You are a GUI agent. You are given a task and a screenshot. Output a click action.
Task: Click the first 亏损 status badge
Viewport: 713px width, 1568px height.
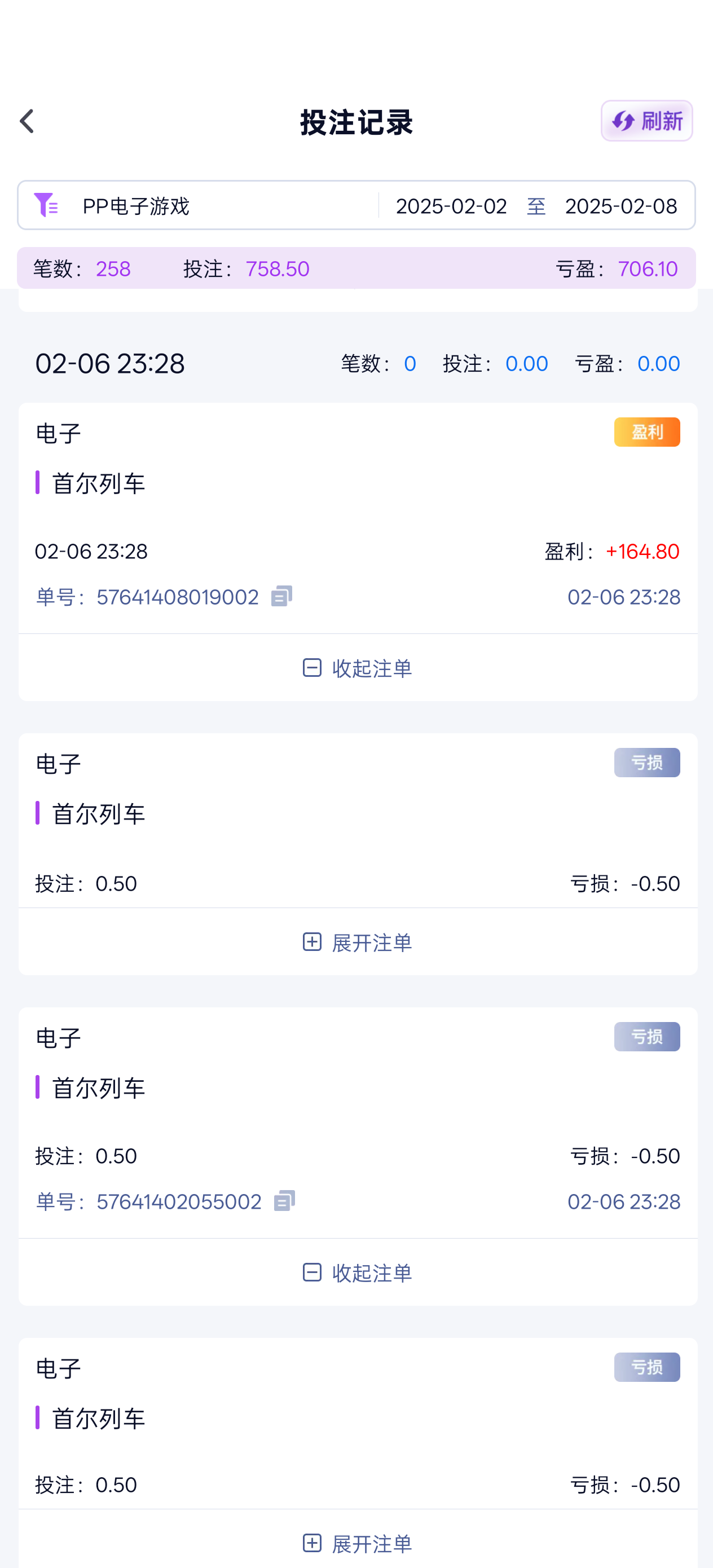coord(646,763)
